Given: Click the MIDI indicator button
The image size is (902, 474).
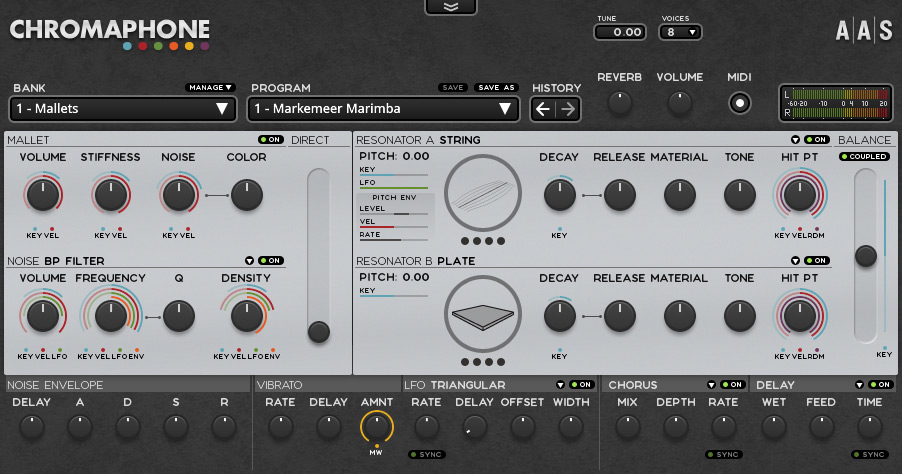Looking at the screenshot, I should pos(740,102).
